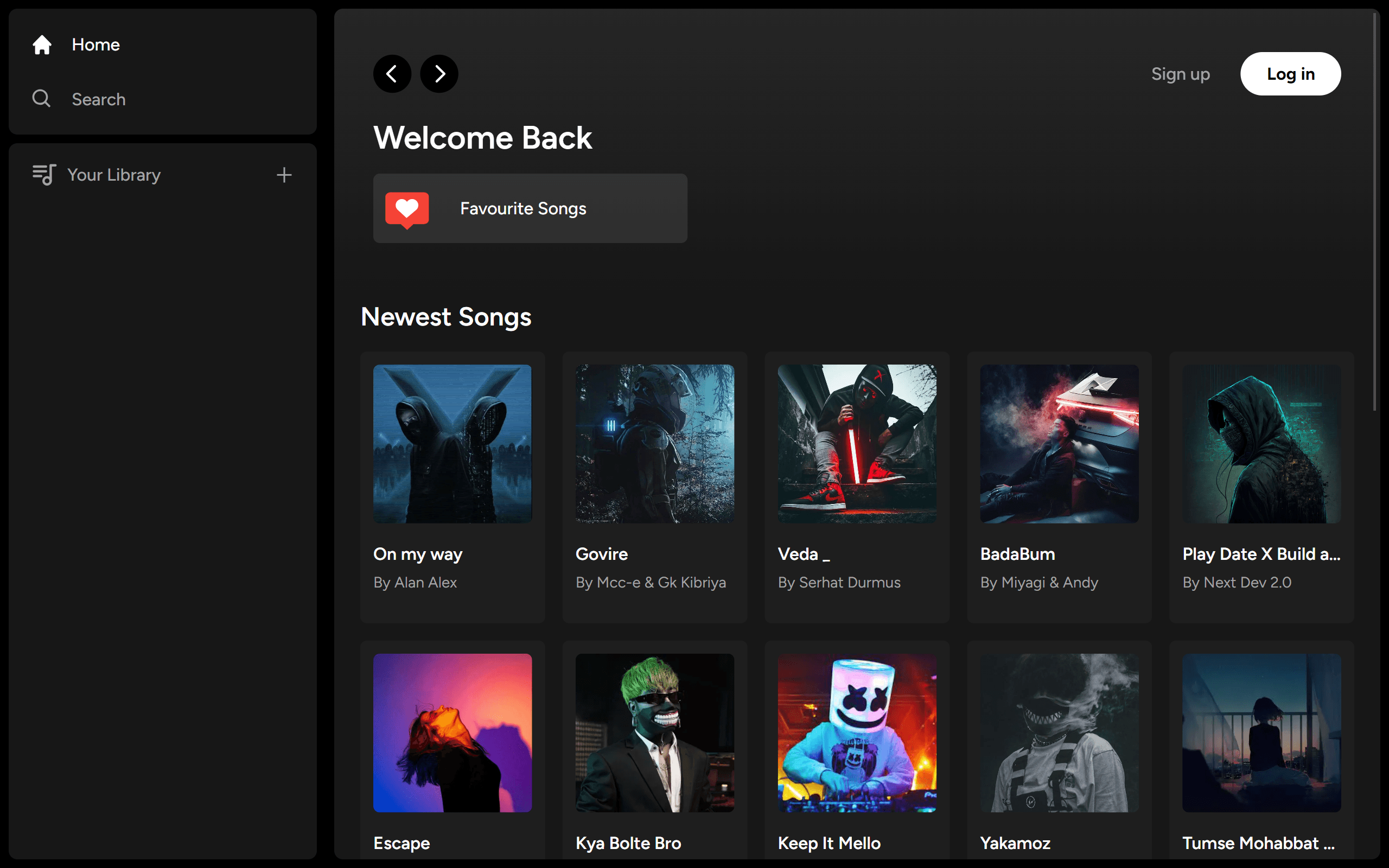Click the Search magnifier icon
Viewport: 1389px width, 868px height.
pyautogui.click(x=41, y=99)
